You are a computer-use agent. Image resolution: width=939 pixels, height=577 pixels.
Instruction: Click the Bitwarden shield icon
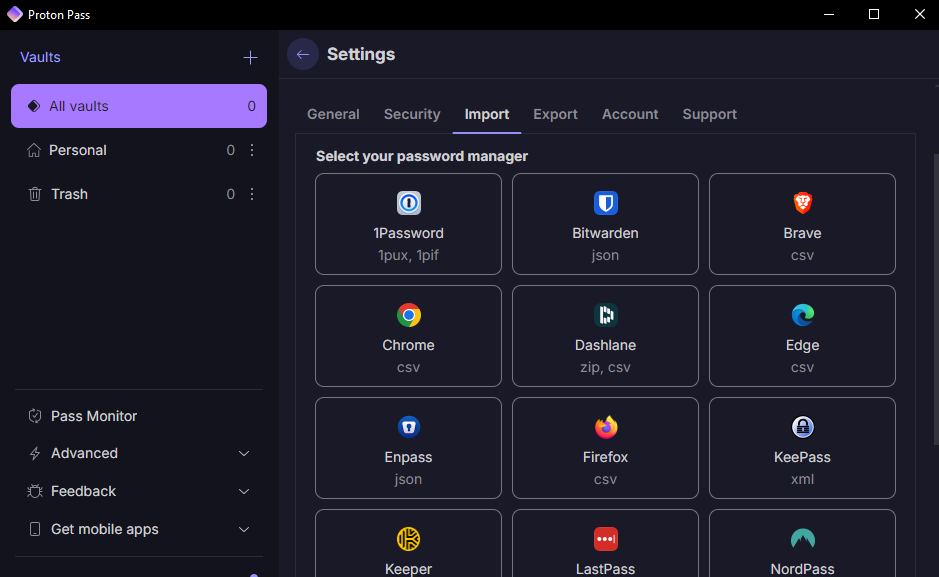coord(605,203)
